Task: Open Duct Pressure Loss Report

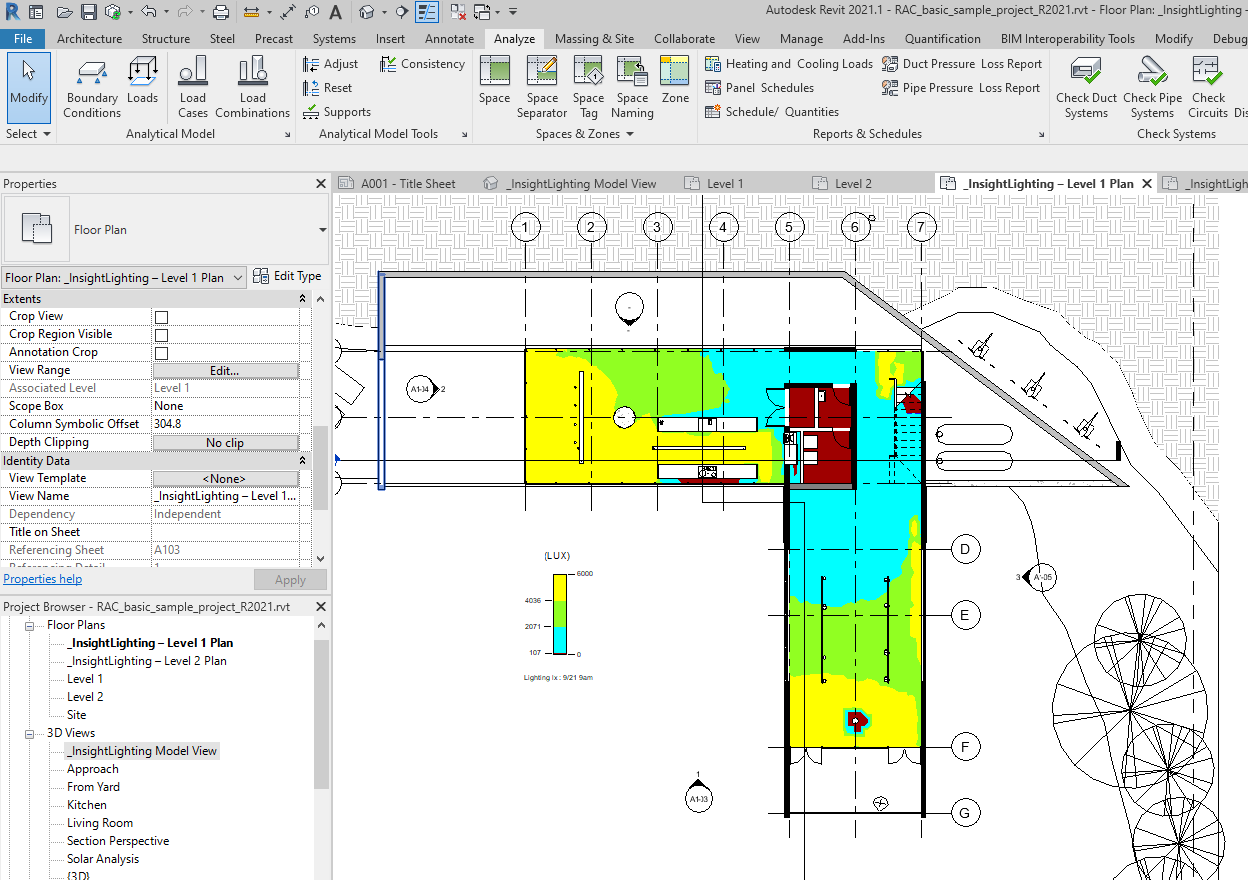Action: [962, 64]
